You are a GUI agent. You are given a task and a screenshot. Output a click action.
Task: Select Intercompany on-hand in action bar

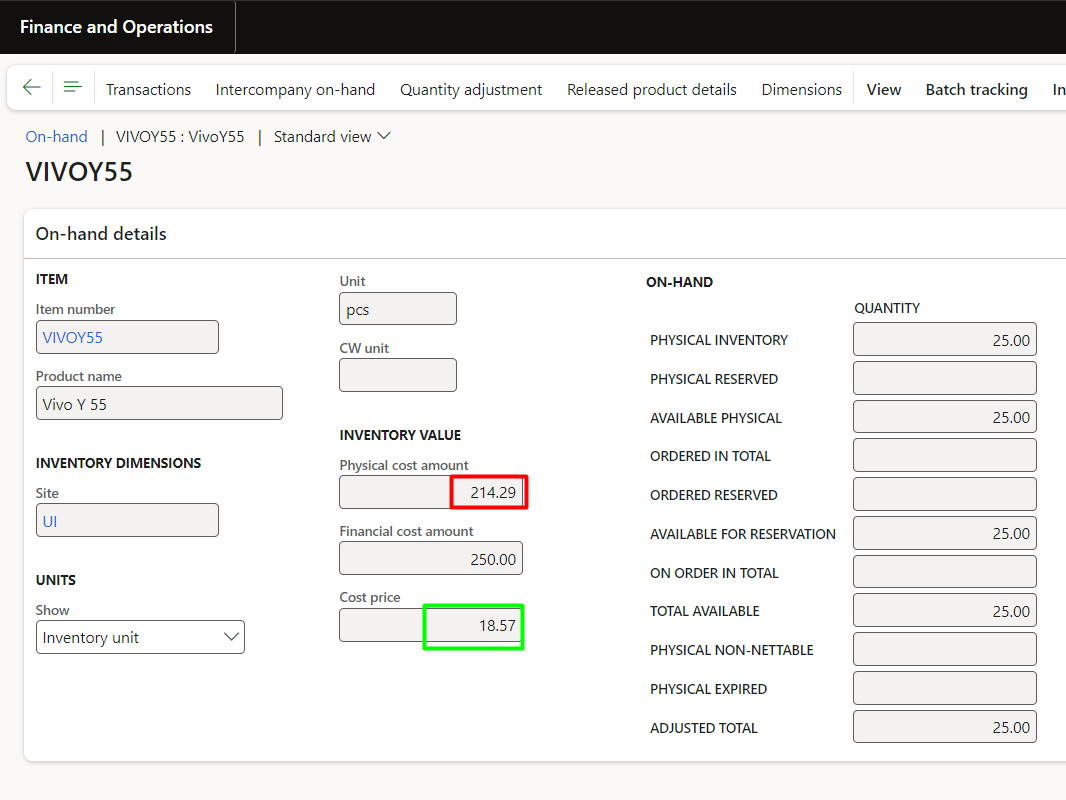(295, 90)
